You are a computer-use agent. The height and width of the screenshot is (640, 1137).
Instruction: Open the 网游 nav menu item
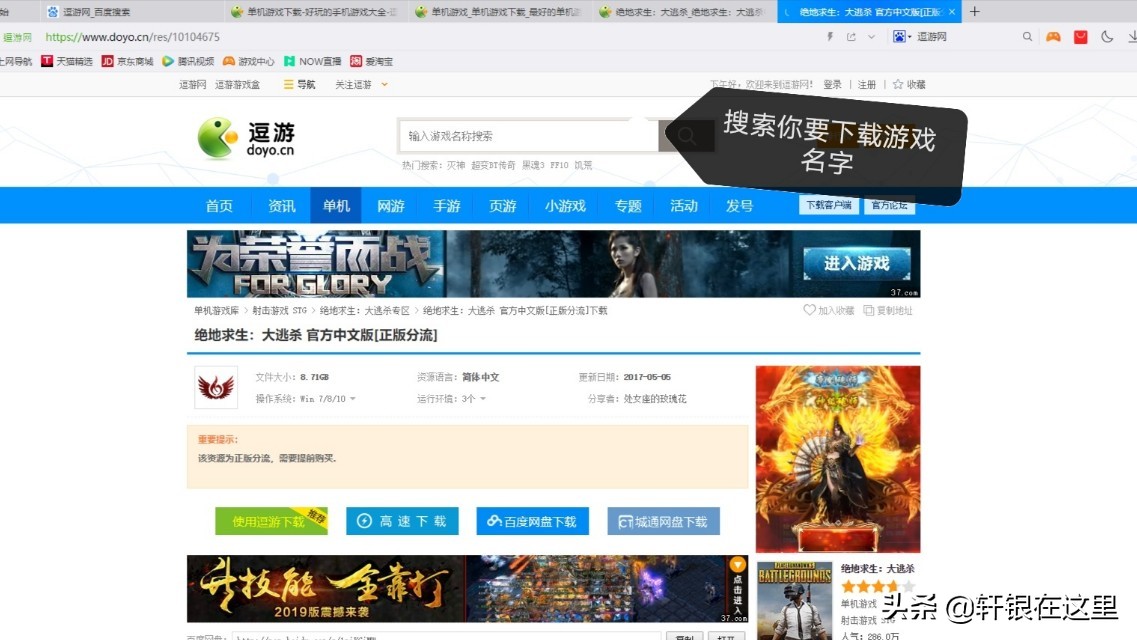click(391, 206)
